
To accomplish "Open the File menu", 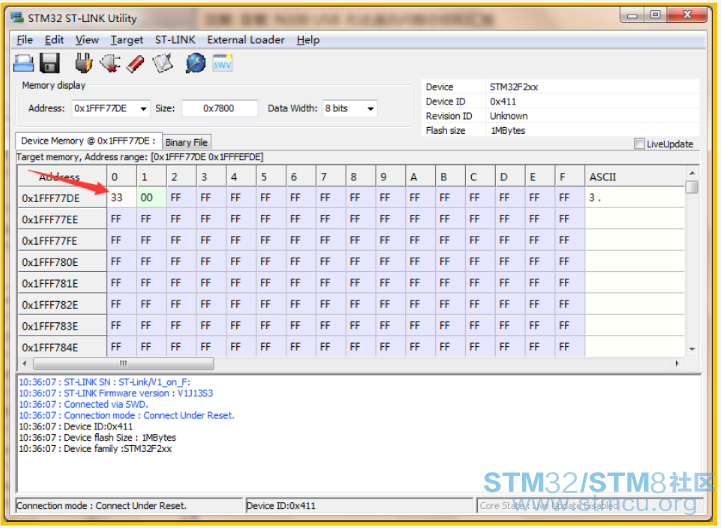I will click(24, 40).
